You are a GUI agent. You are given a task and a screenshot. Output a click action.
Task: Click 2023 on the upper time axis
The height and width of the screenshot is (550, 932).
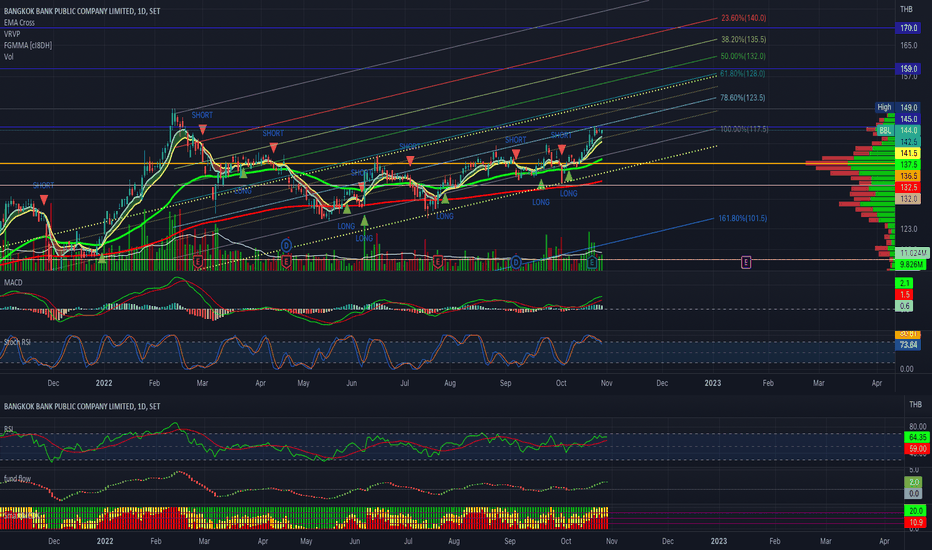[x=712, y=383]
